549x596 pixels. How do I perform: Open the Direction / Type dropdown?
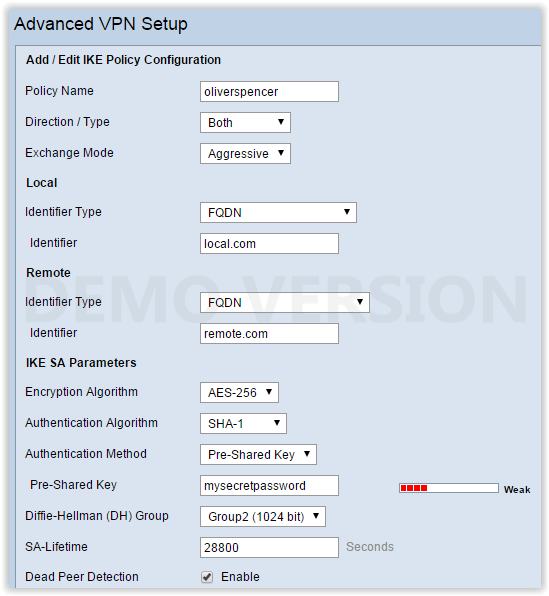[x=245, y=122]
